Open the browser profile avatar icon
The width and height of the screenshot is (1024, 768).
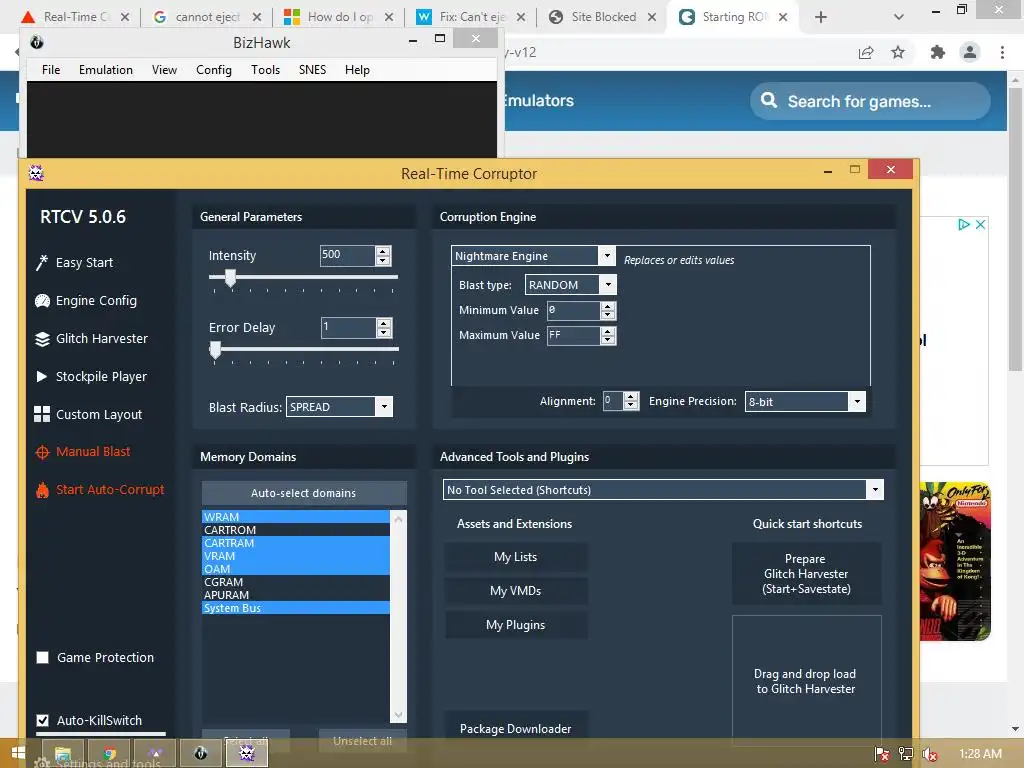[970, 52]
